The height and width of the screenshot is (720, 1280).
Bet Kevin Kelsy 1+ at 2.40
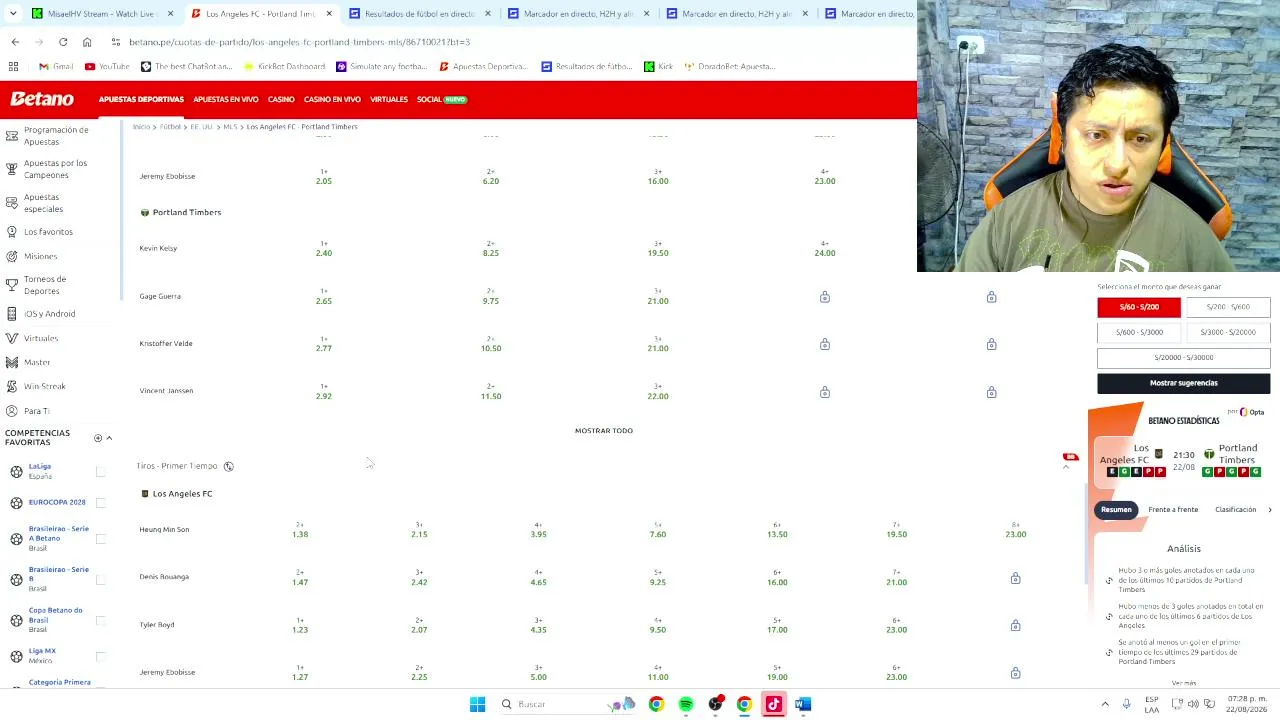324,249
